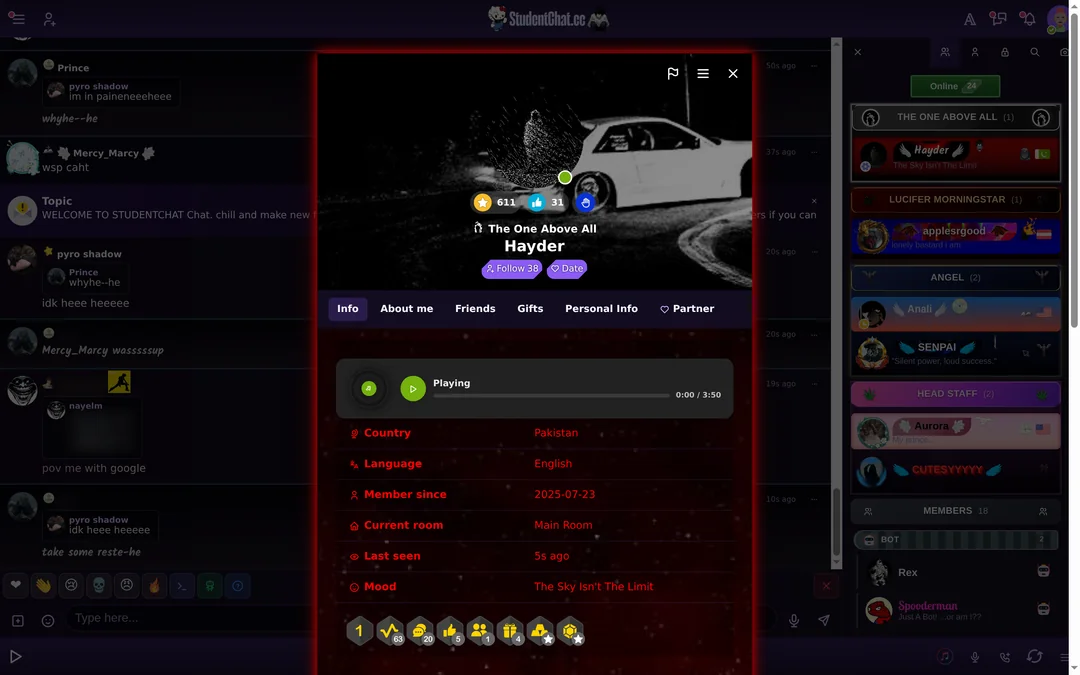Click the plus attachment icon by input
The image size is (1080, 675).
18,621
